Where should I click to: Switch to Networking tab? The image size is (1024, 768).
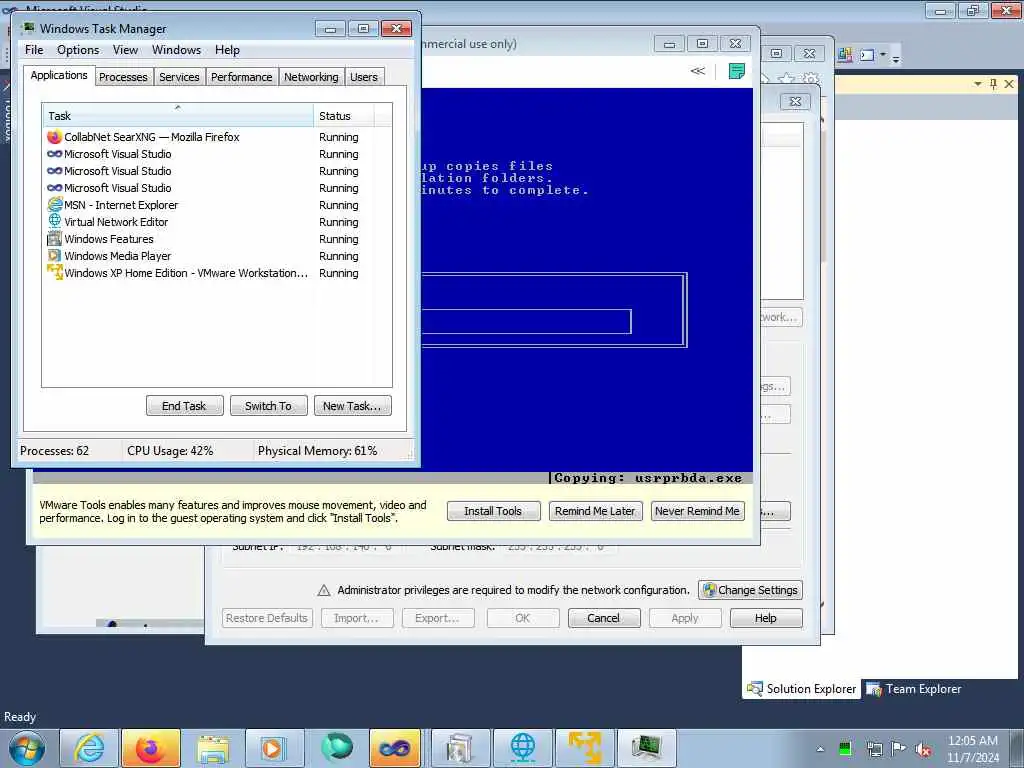[x=311, y=77]
